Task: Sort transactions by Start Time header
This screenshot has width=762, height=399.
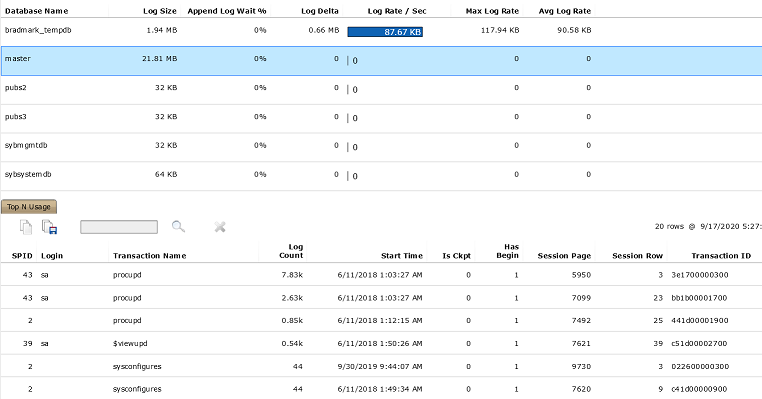Action: 402,256
